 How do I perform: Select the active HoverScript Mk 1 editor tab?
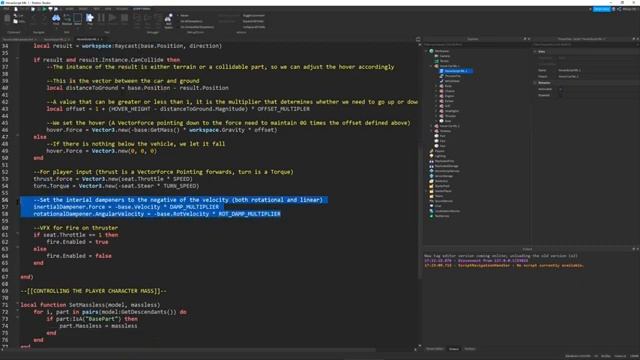pos(88,39)
